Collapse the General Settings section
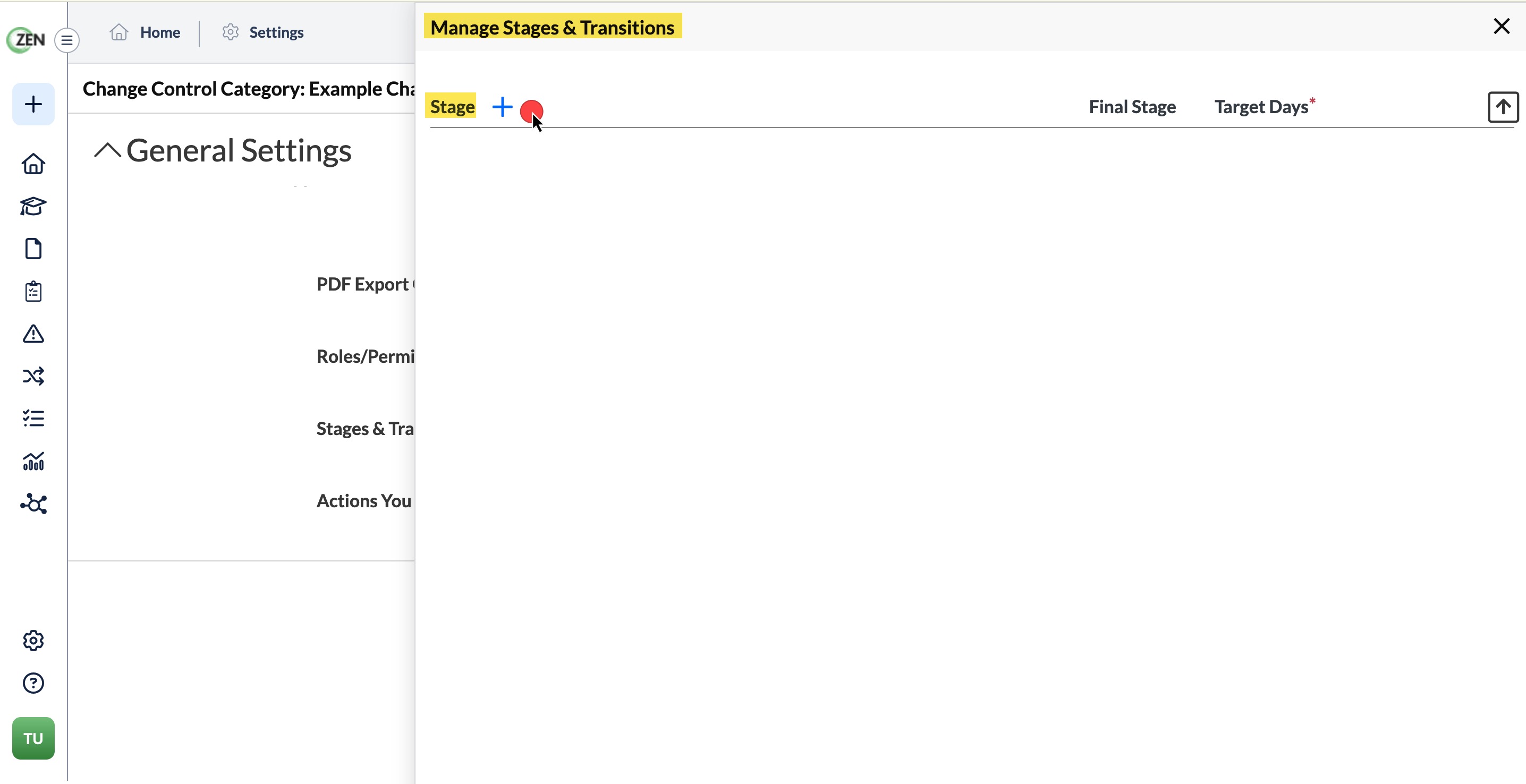This screenshot has width=1526, height=784. click(x=107, y=150)
